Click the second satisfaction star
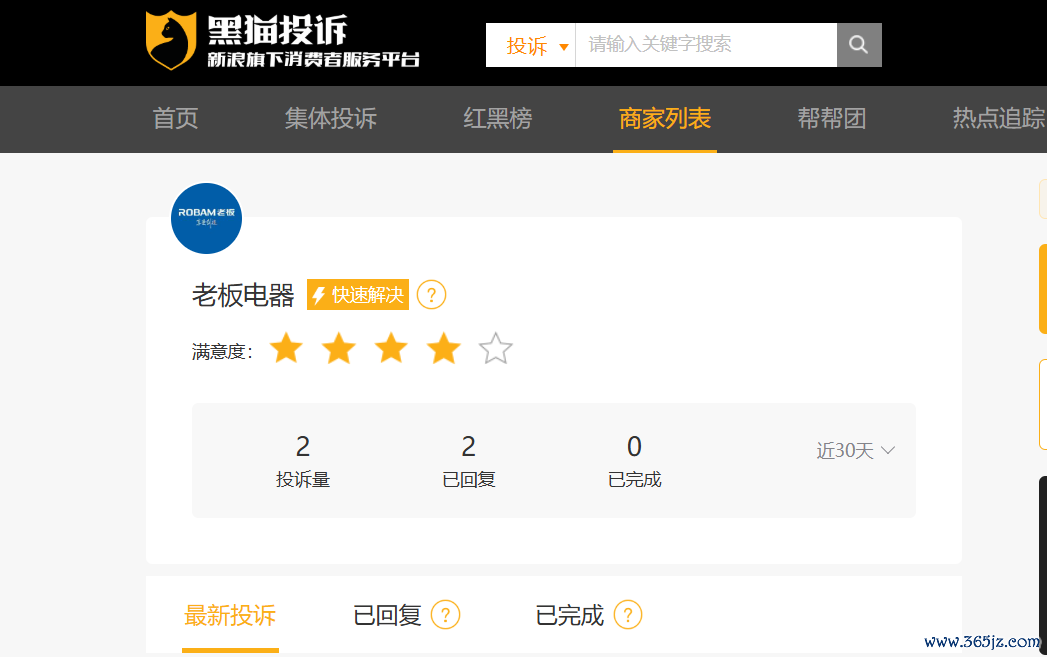The image size is (1047, 657). point(339,349)
